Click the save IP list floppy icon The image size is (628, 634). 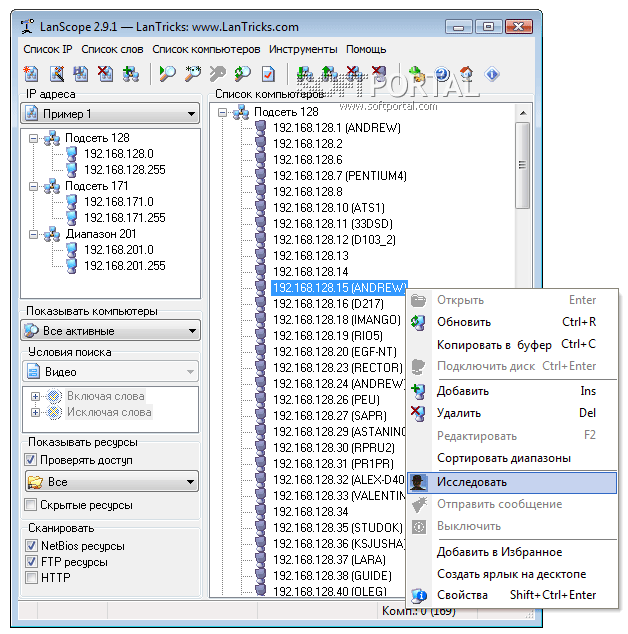tap(81, 74)
